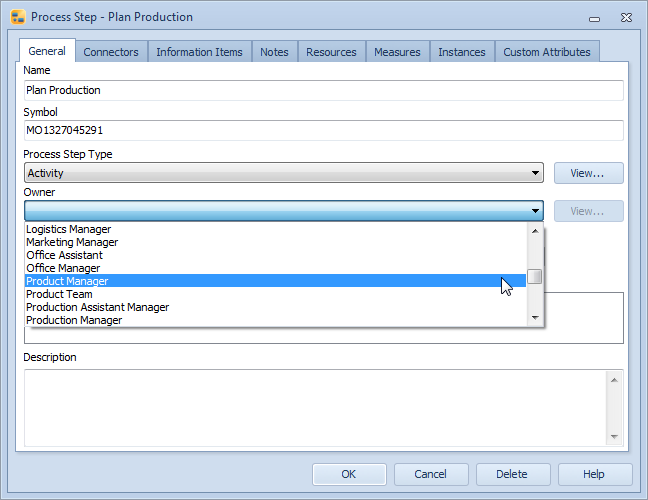Expand the Process Step Type dropdown
This screenshot has height=500, width=648.
pos(535,173)
